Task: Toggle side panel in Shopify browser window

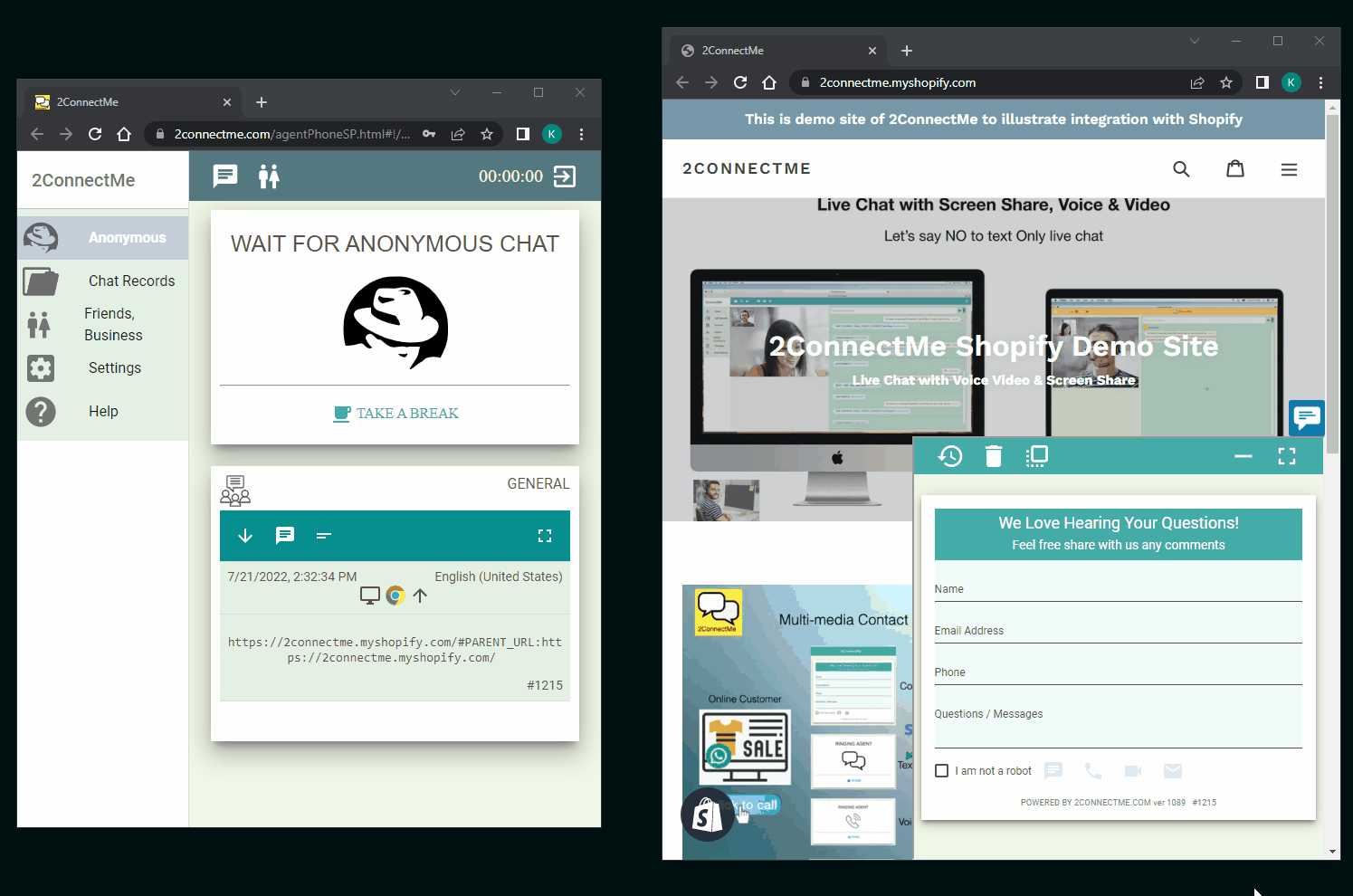Action: point(1262,82)
